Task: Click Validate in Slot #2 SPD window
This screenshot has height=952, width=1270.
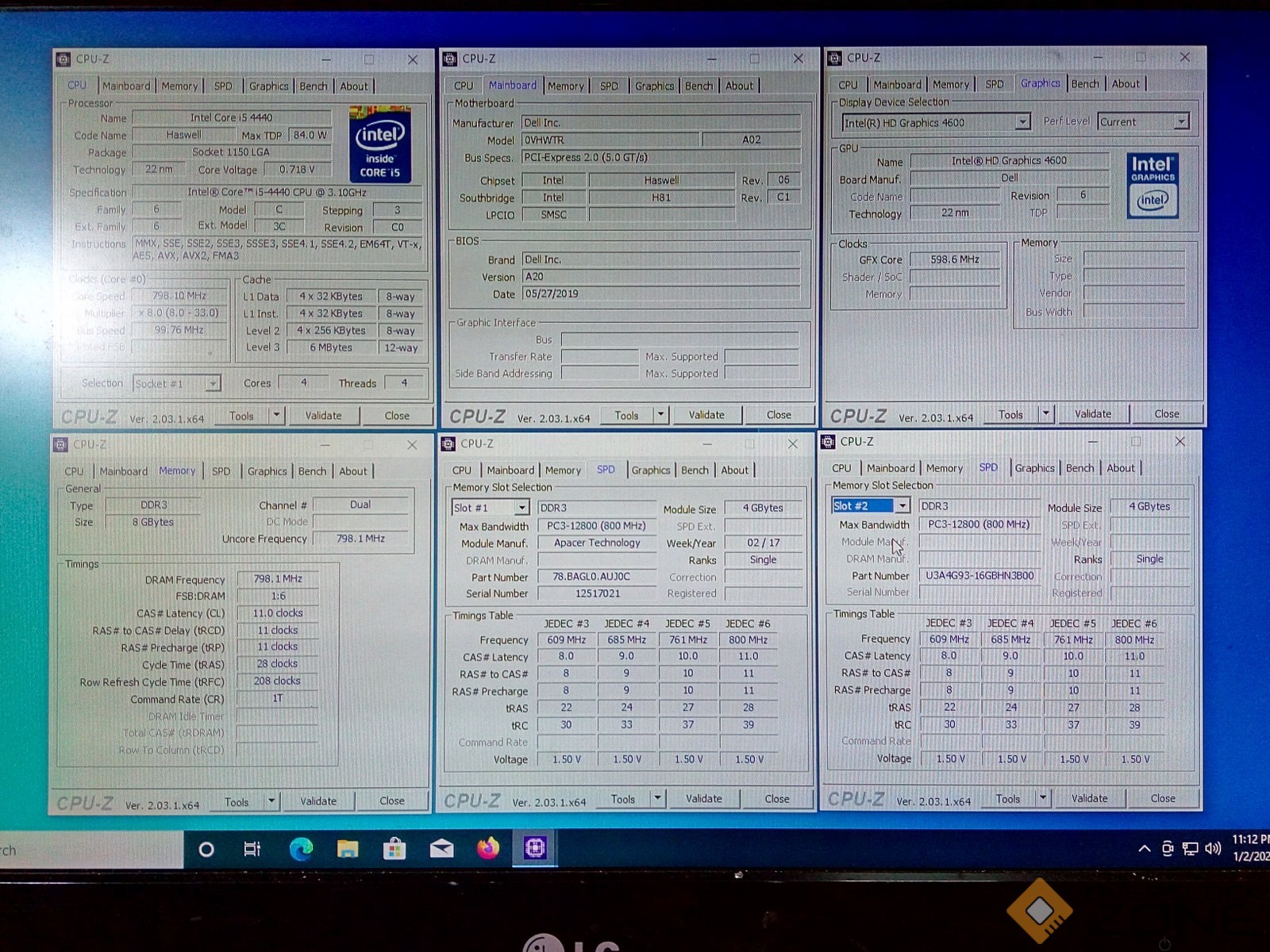Action: 1089,798
